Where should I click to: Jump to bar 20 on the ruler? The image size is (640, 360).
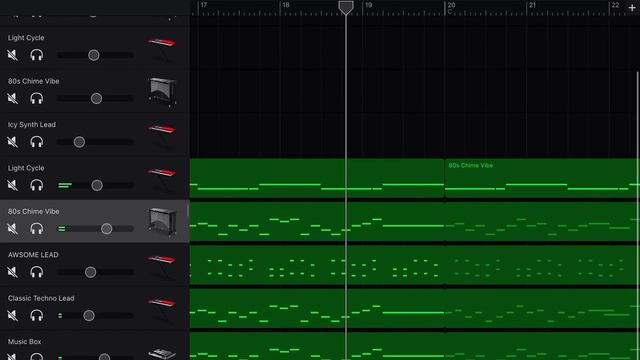[451, 5]
